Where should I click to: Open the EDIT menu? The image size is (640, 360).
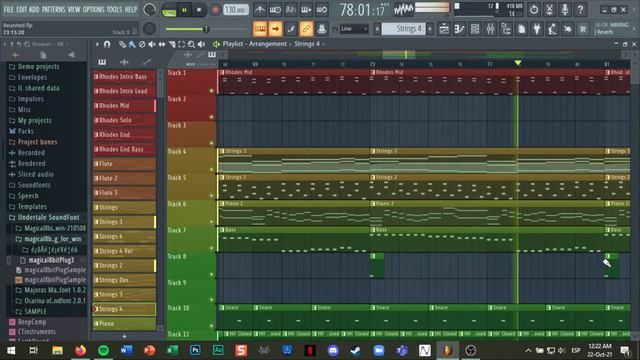[x=21, y=9]
